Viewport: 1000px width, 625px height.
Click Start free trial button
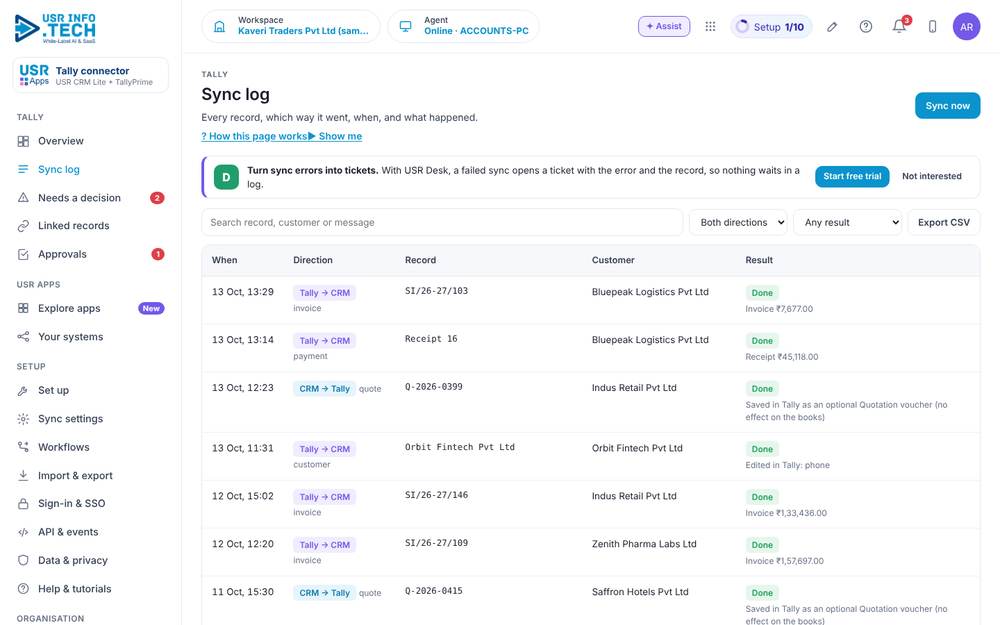[x=852, y=177]
